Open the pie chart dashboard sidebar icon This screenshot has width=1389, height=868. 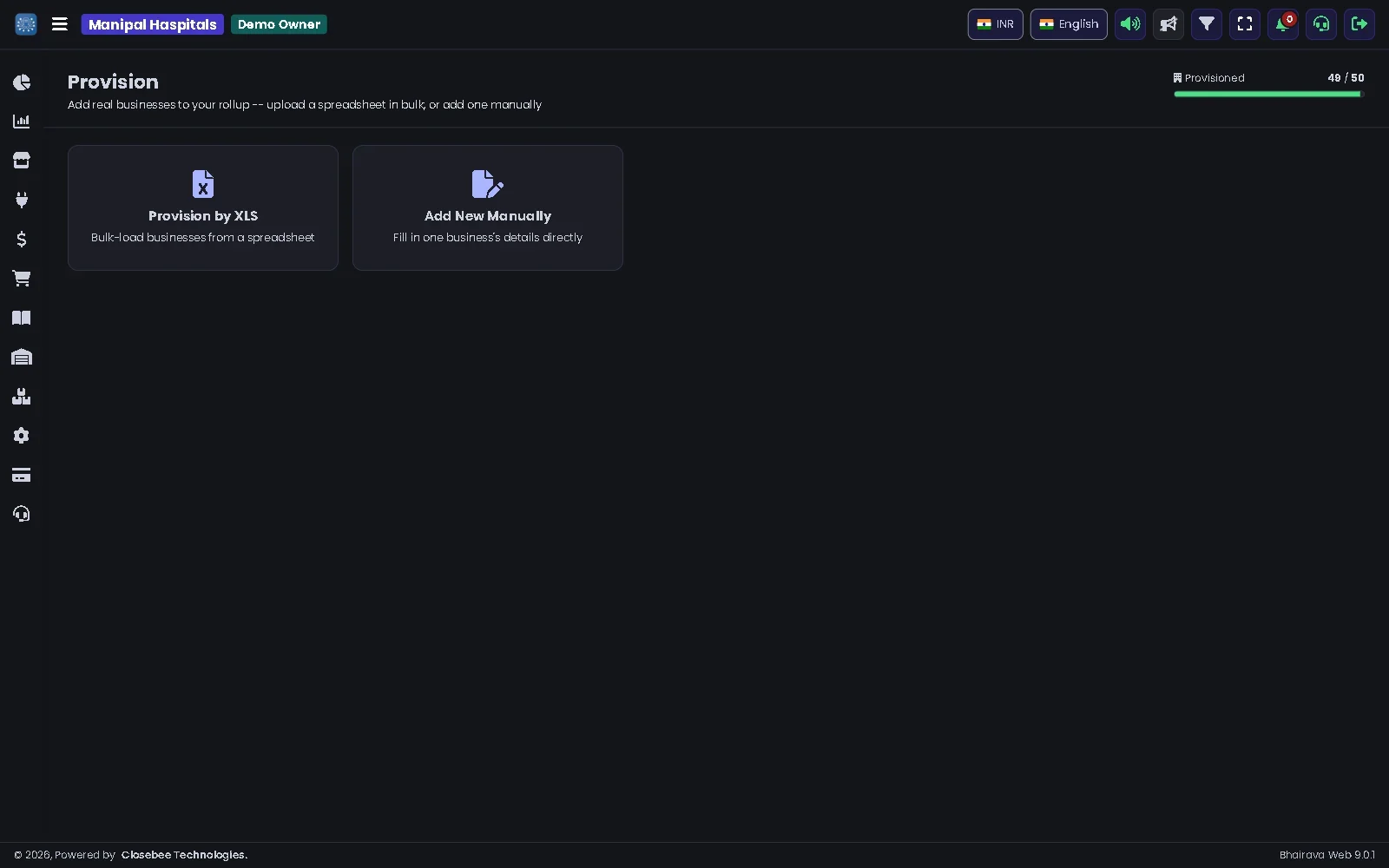tap(22, 82)
